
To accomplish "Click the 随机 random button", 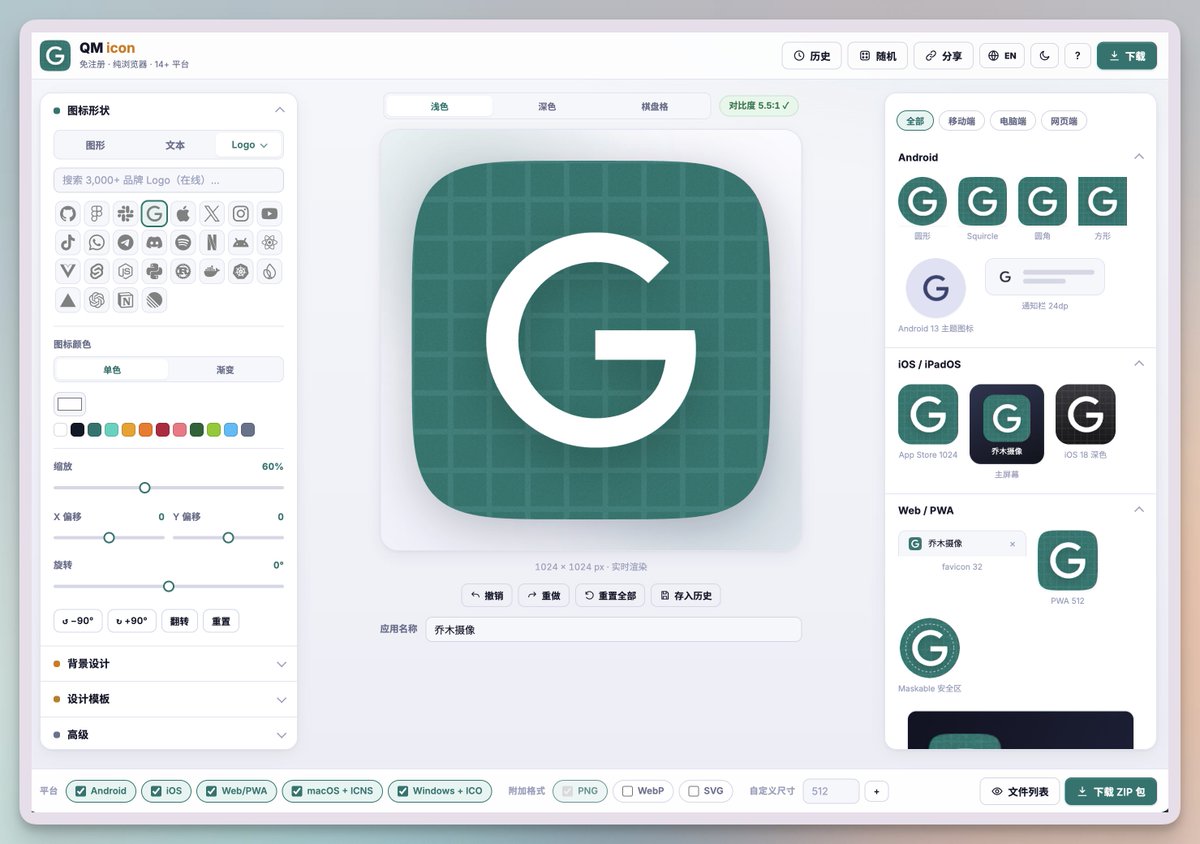I will tap(878, 56).
